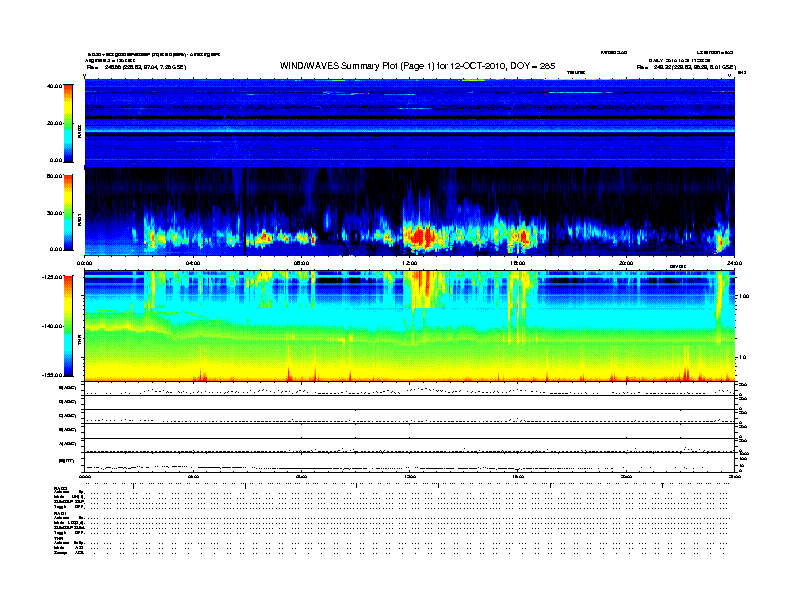Click the 16:00 tick label under RAD1 panel
Image resolution: width=792 pixels, height=612 pixels.
pyautogui.click(x=518, y=263)
